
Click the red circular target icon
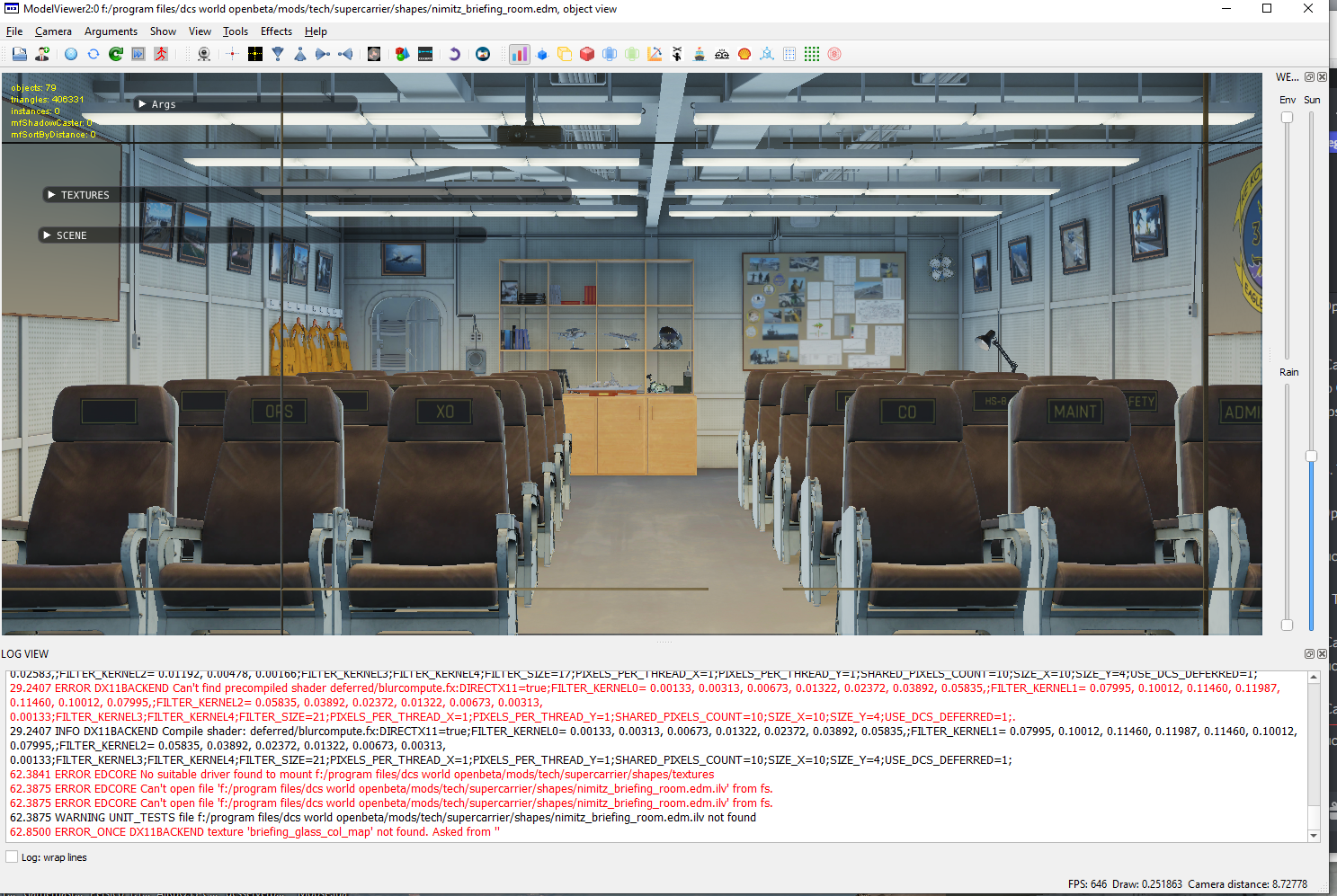click(834, 54)
